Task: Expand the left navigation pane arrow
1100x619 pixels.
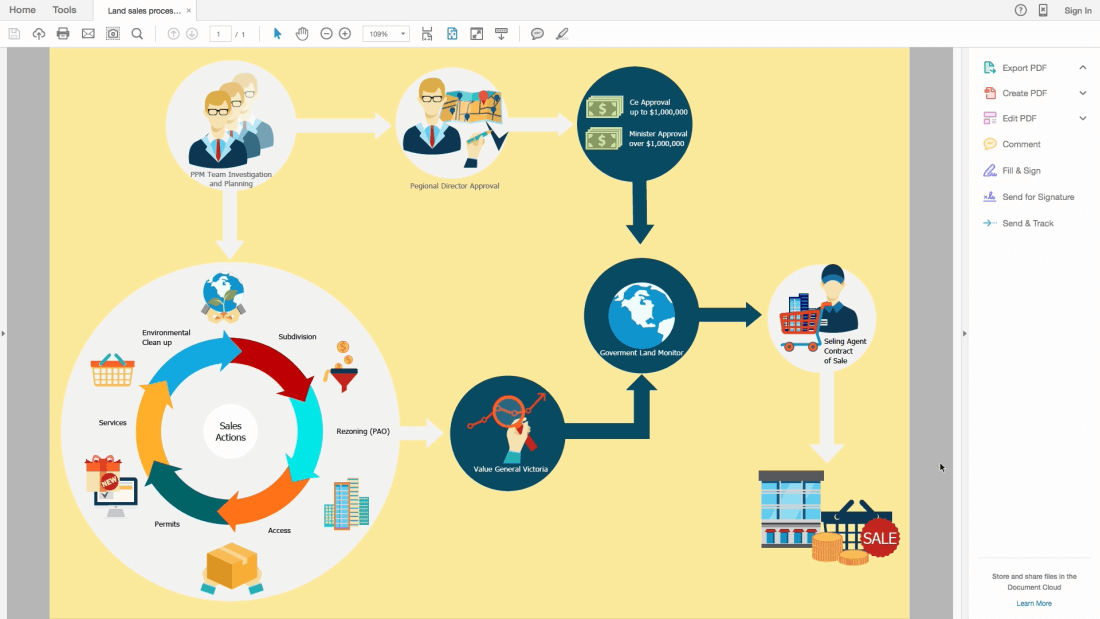Action: pos(3,333)
